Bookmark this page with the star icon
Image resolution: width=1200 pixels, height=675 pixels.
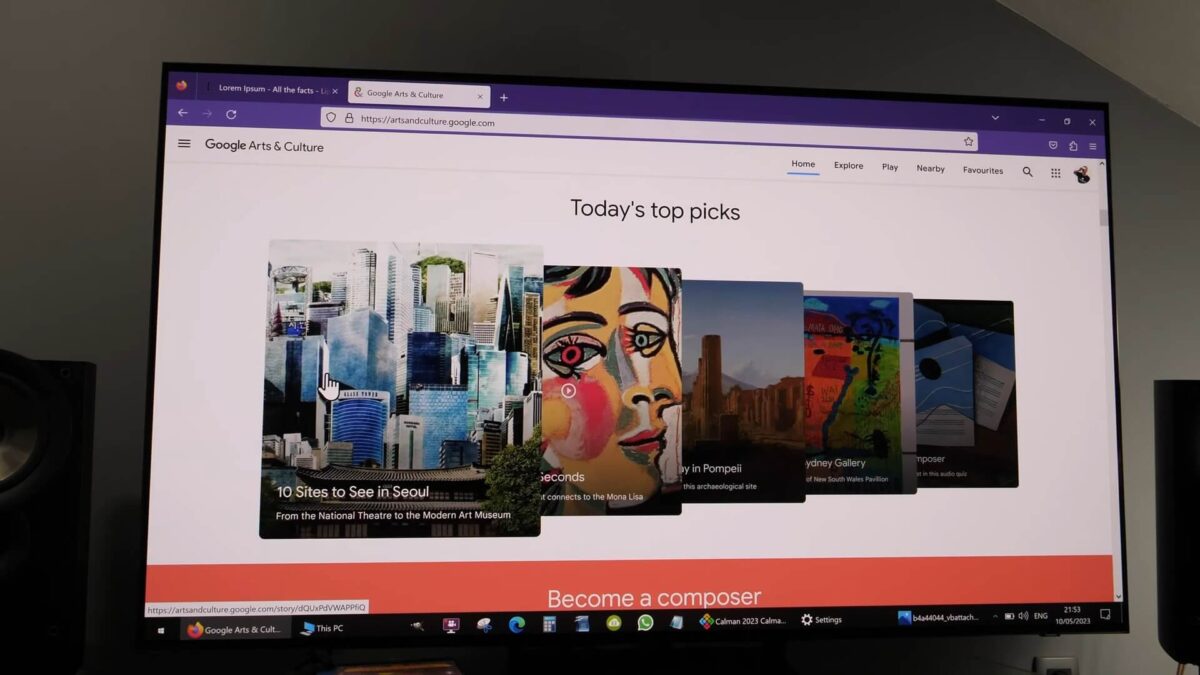click(x=968, y=142)
